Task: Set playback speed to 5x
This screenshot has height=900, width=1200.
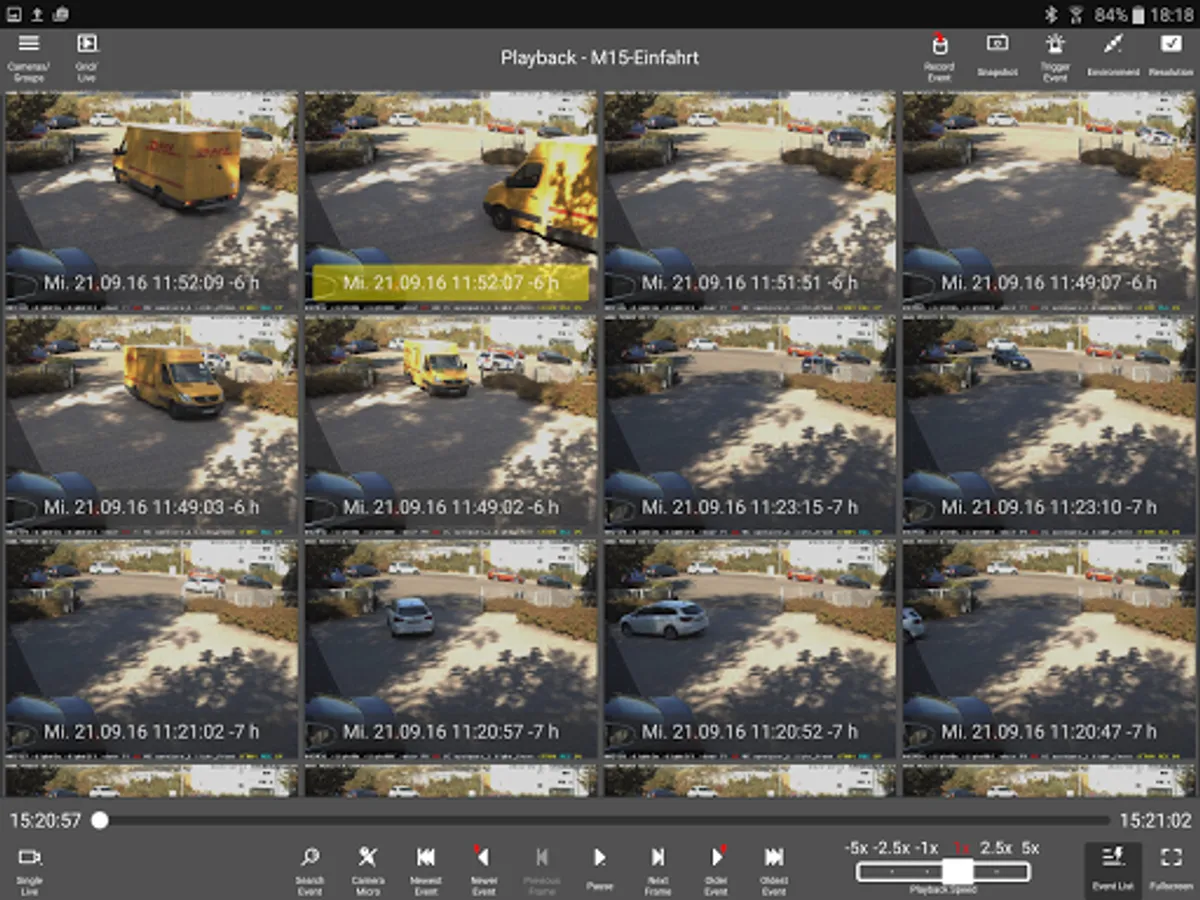Action: pyautogui.click(x=1030, y=848)
